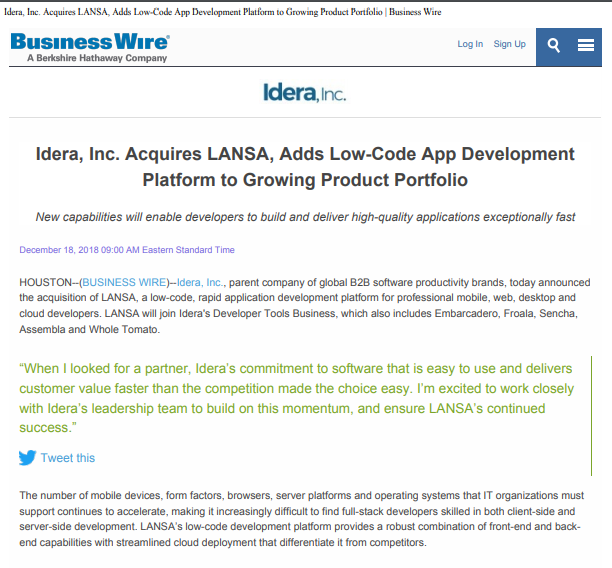The width and height of the screenshot is (612, 568).
Task: Open the Idera, Inc. hyperlink in article
Action: pyautogui.click(x=200, y=282)
